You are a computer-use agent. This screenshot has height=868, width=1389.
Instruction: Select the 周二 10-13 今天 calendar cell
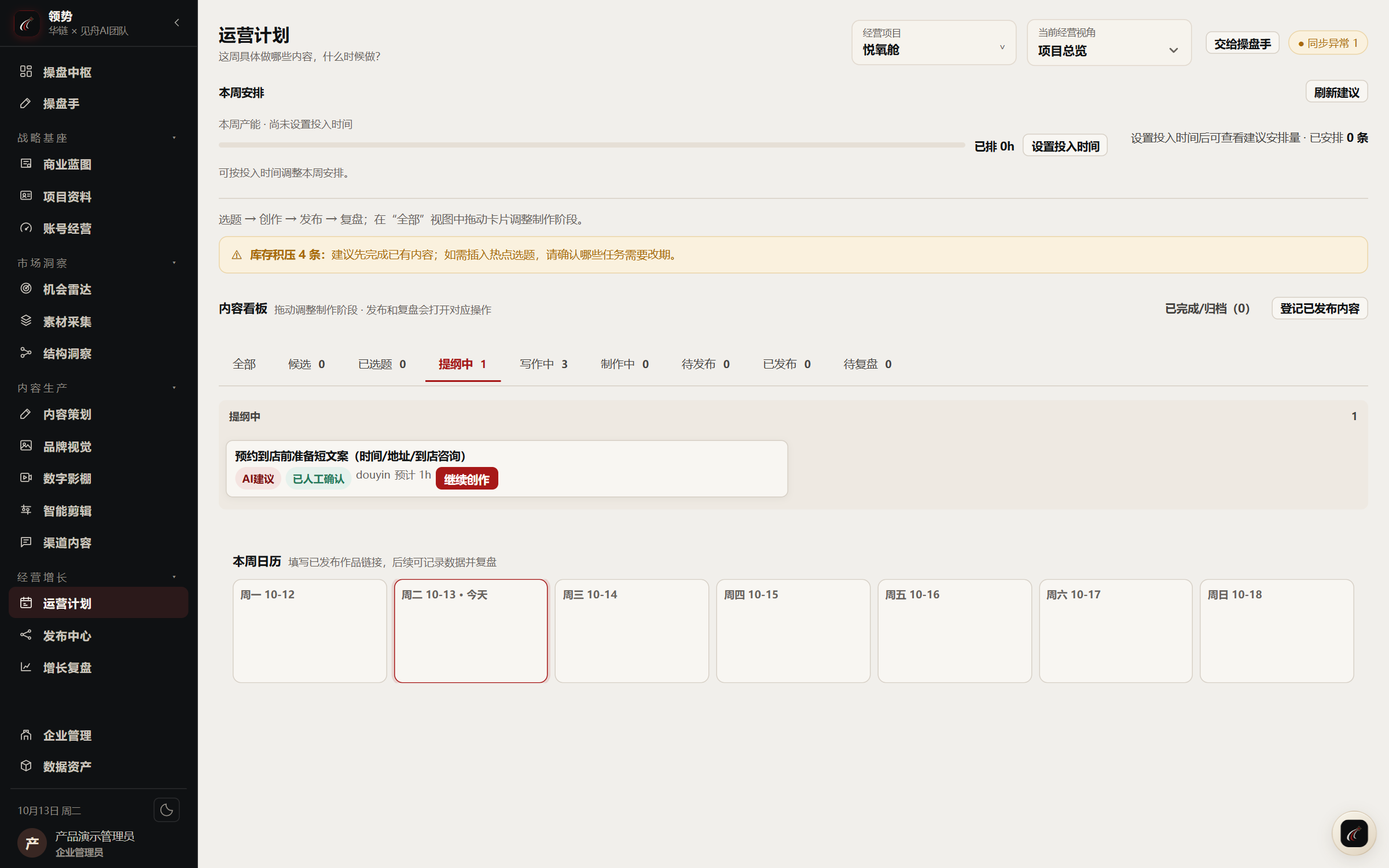(x=471, y=631)
